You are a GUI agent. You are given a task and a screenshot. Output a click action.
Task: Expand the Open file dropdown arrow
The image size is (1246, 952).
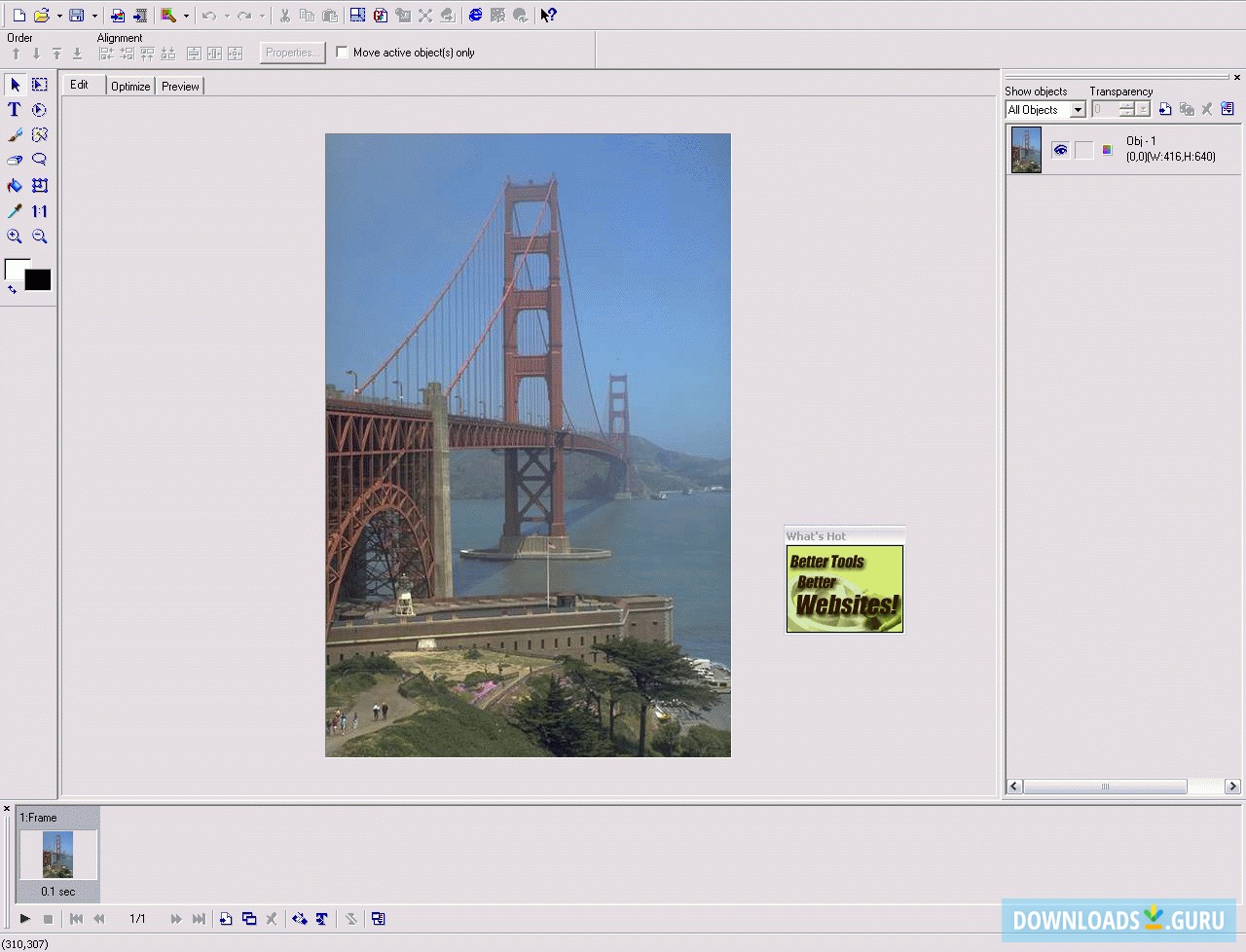59,16
